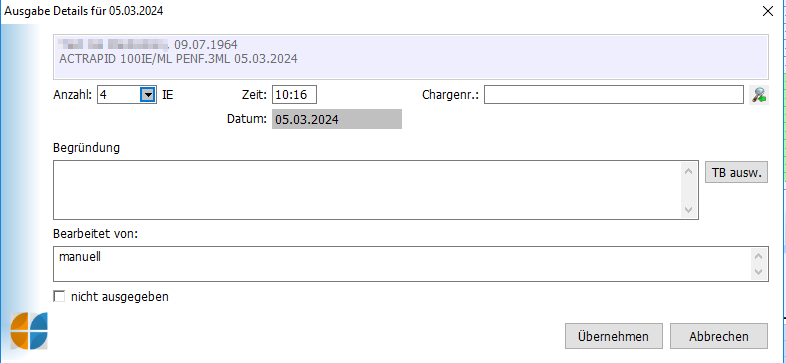Click the birthdate text 09.07.1964
The image size is (786, 363).
[x=206, y=44]
